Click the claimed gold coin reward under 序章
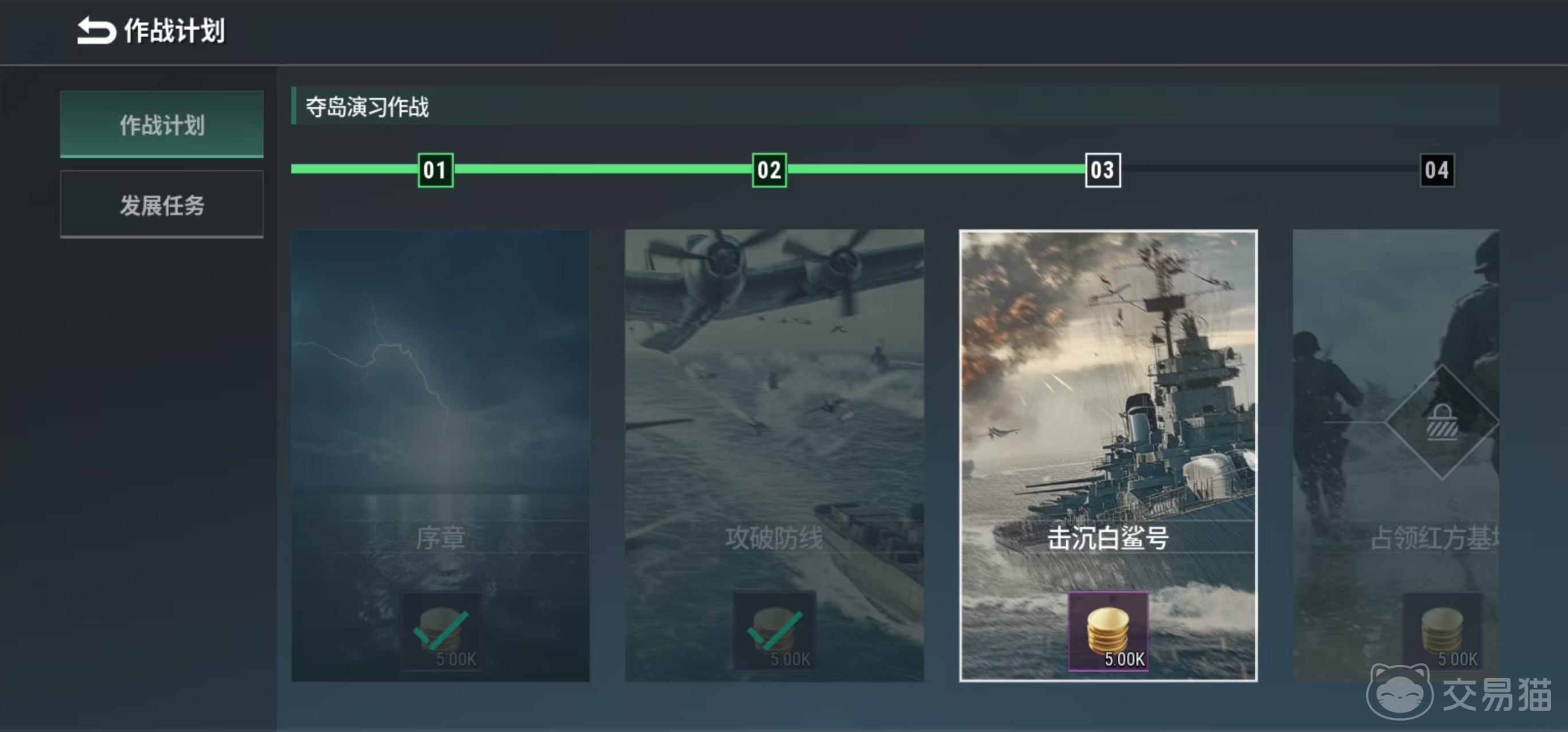The width and height of the screenshot is (1568, 732). pos(440,631)
